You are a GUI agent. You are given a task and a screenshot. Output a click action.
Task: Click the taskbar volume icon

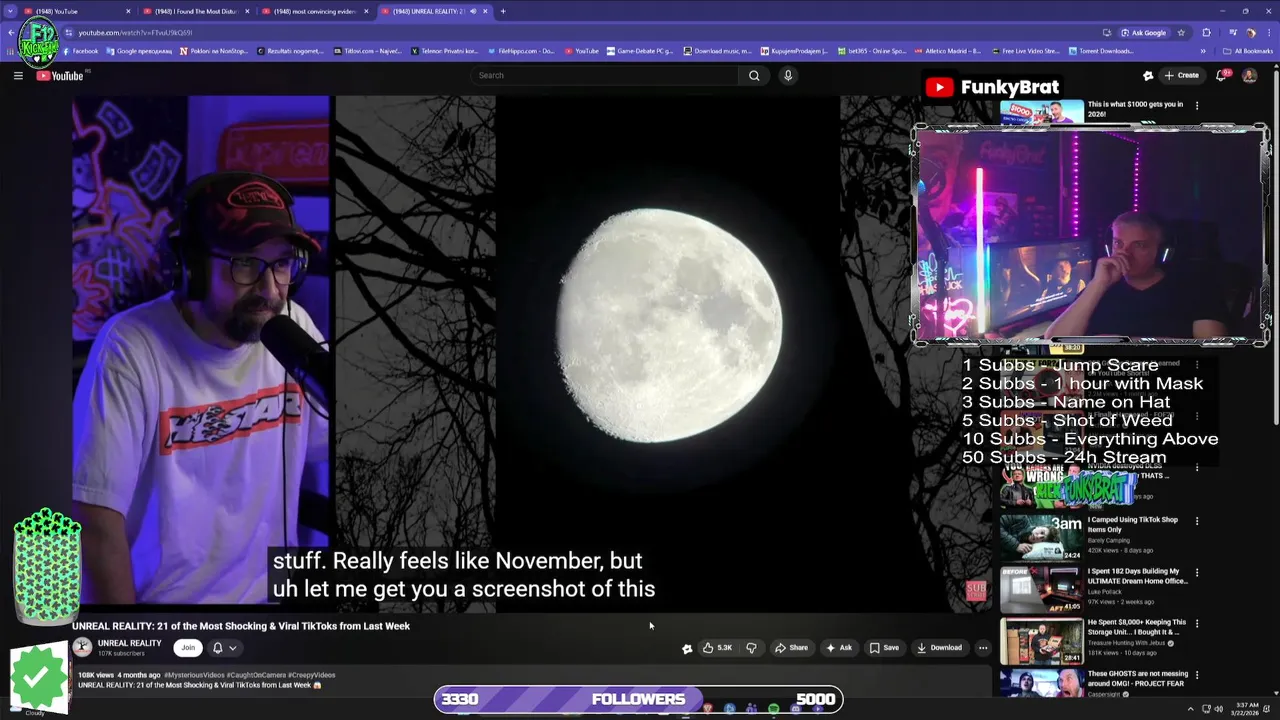click(1219, 709)
